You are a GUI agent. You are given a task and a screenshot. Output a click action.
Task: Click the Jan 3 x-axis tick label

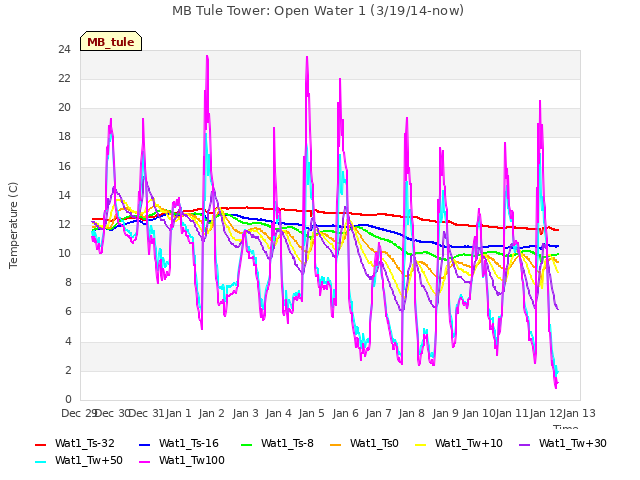245,413
